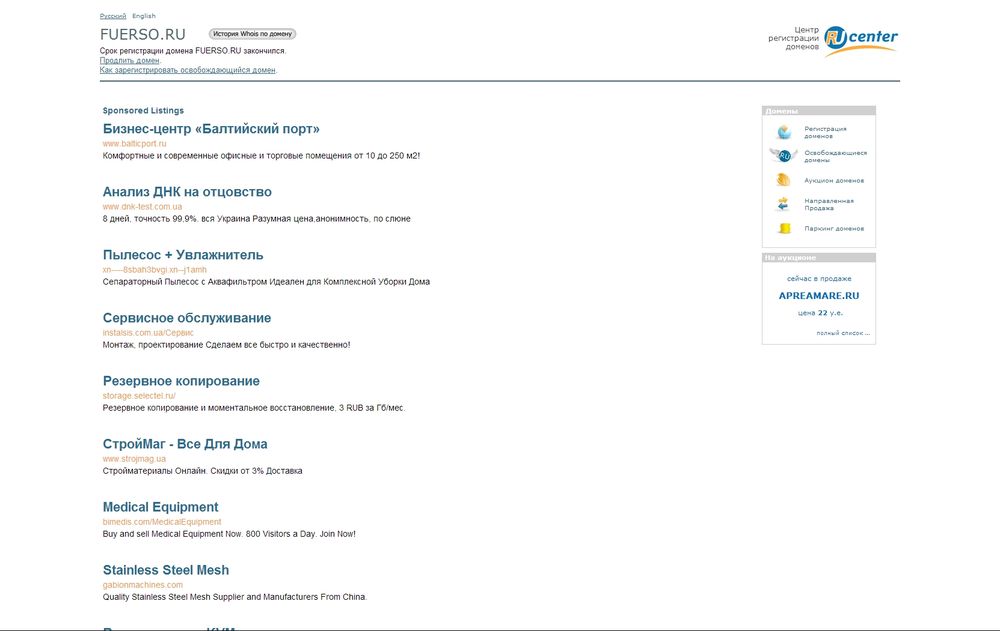The image size is (1000, 631).
Task: Click Освобождающиеся домены sidebar link
Action: [x=835, y=156]
